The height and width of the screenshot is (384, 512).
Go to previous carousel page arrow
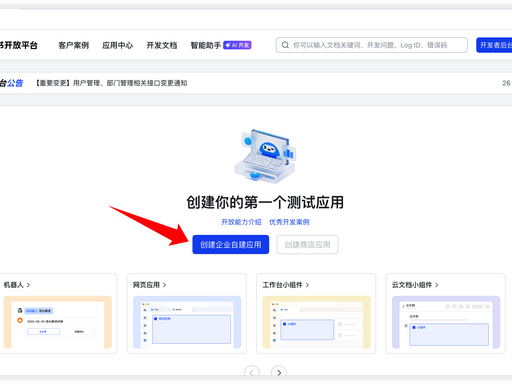click(252, 372)
